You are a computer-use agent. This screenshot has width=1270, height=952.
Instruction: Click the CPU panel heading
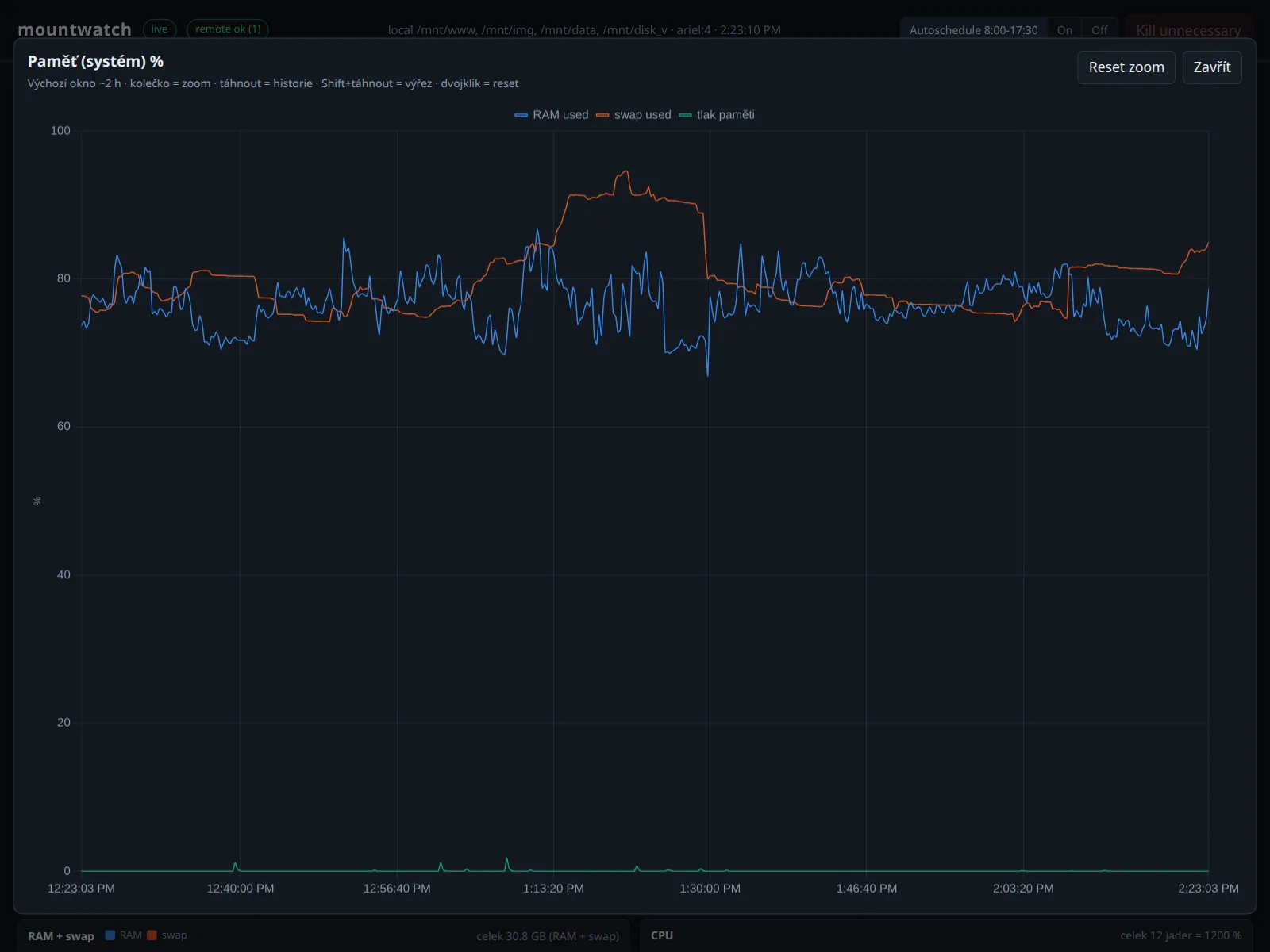[x=662, y=935]
